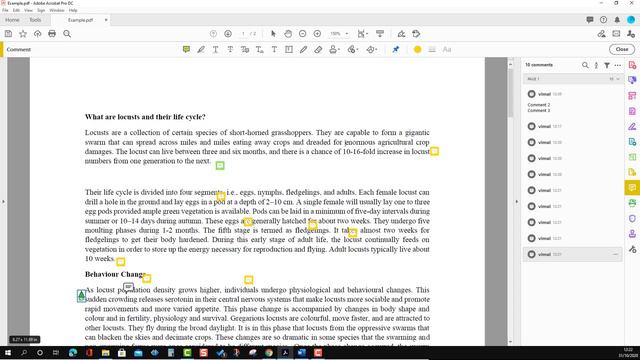Click the green stamp annotation in the margin
Image resolution: width=640 pixels, height=360 pixels.
tap(82, 296)
